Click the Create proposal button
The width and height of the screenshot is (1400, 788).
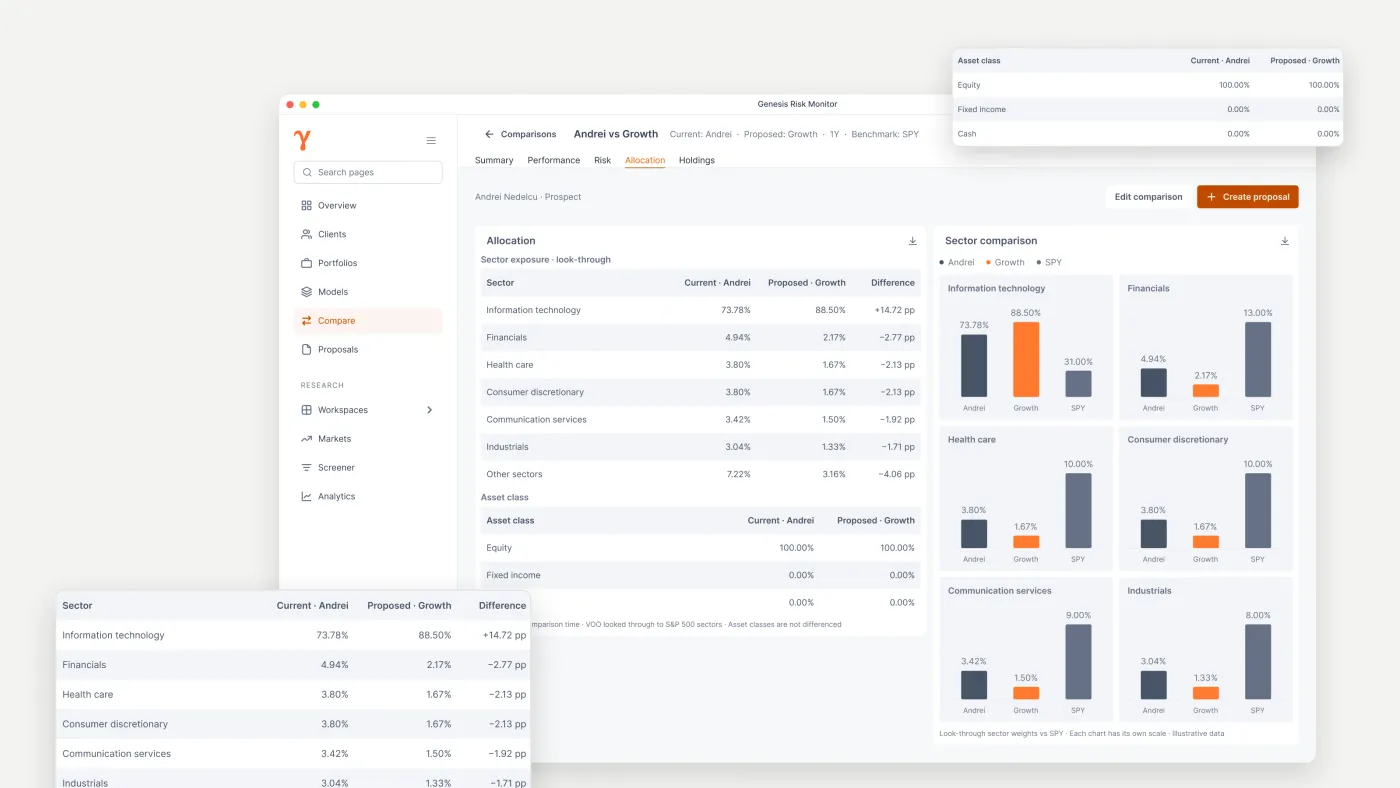coord(1247,197)
